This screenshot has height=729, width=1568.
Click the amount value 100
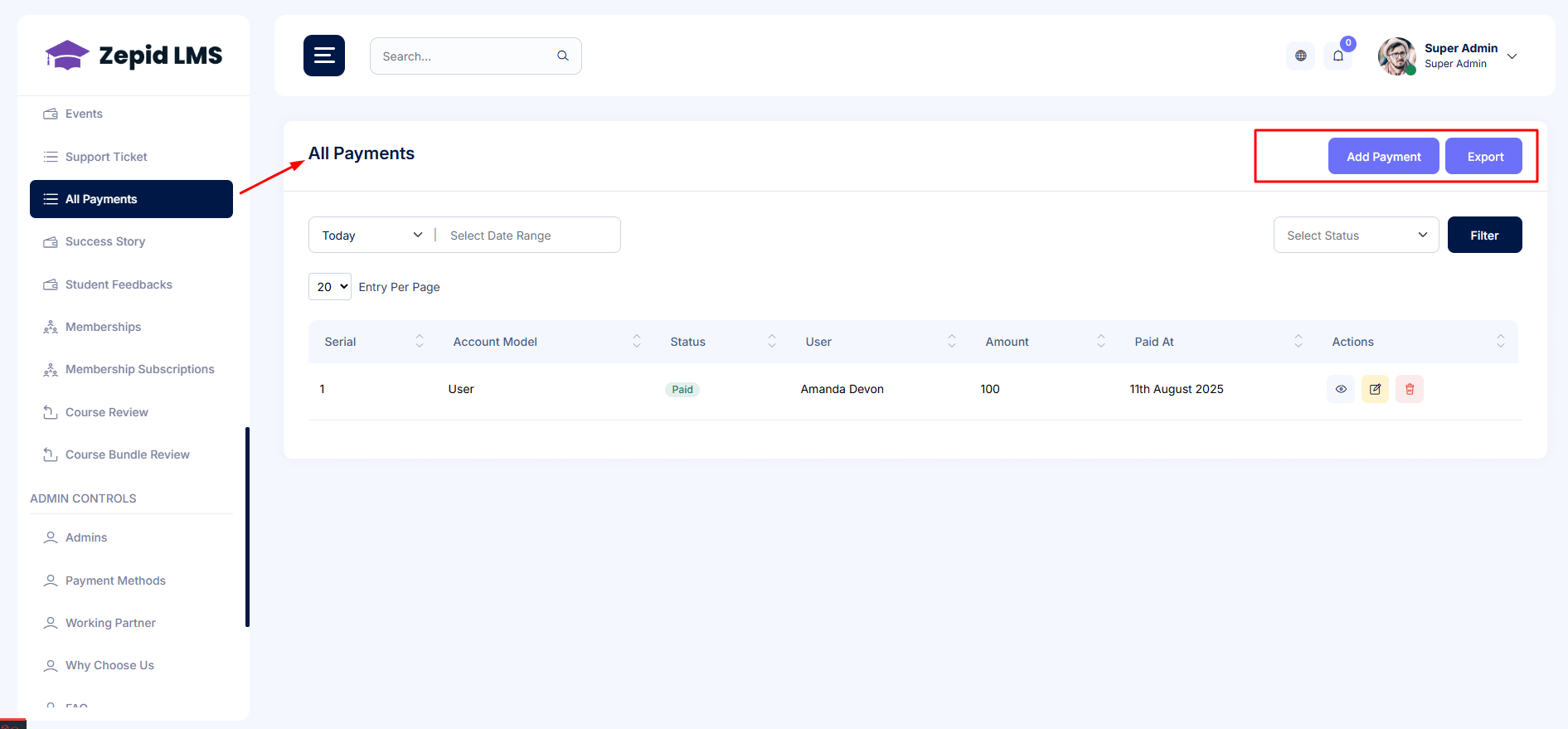tap(990, 389)
